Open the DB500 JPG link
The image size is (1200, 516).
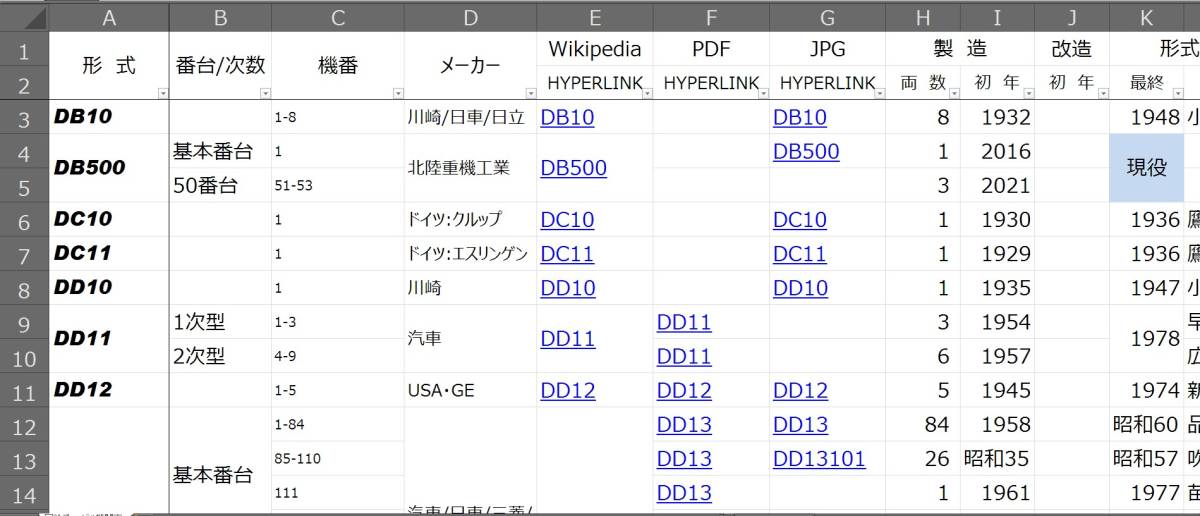tap(806, 151)
